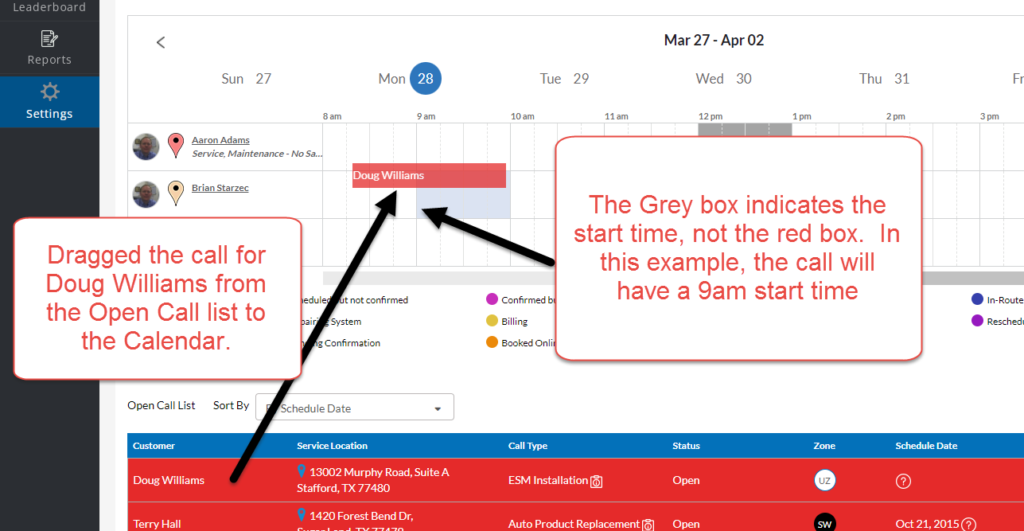Click Brian Starzec's orange map pin
The image size is (1024, 531).
coord(176,191)
